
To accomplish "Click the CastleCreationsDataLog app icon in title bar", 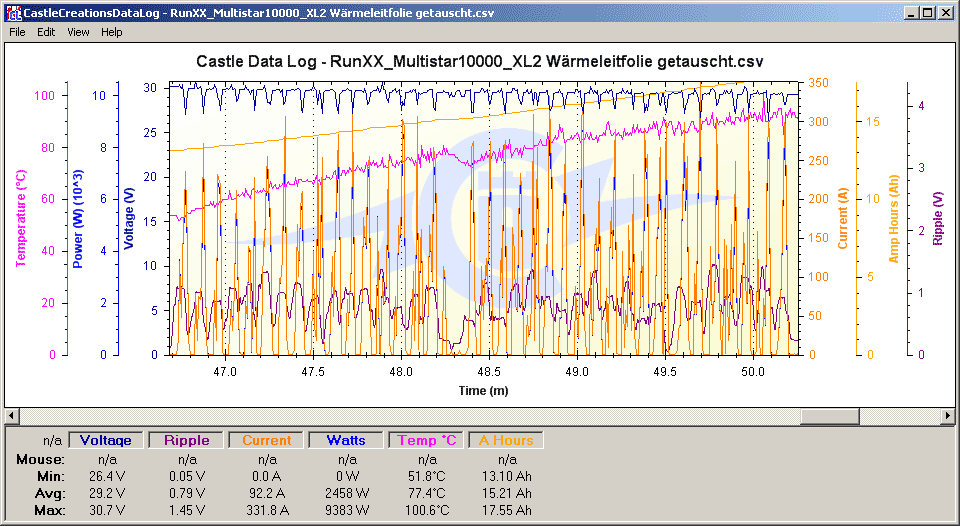I will click(13, 12).
